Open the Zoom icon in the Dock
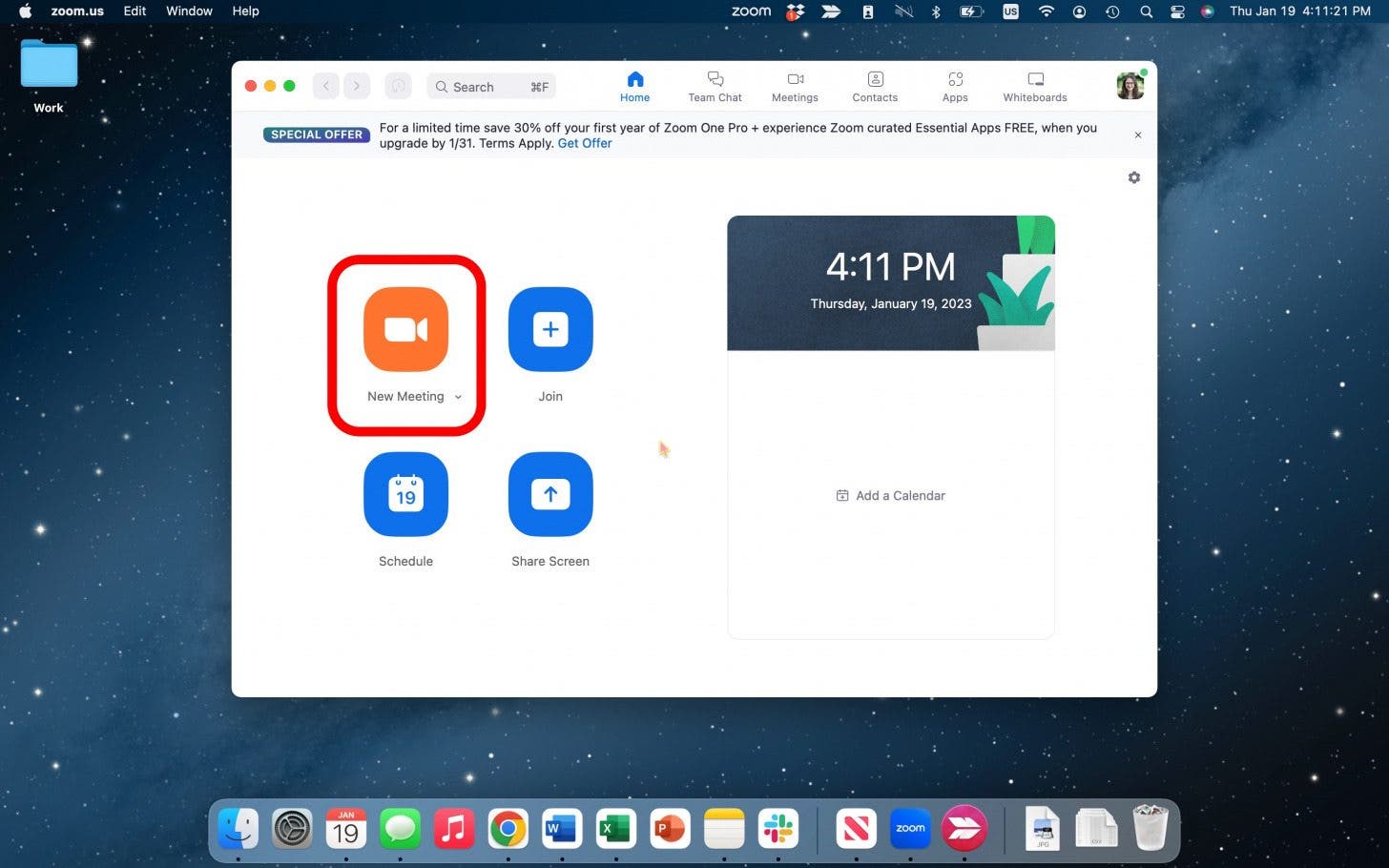The height and width of the screenshot is (868, 1389). (x=909, y=829)
